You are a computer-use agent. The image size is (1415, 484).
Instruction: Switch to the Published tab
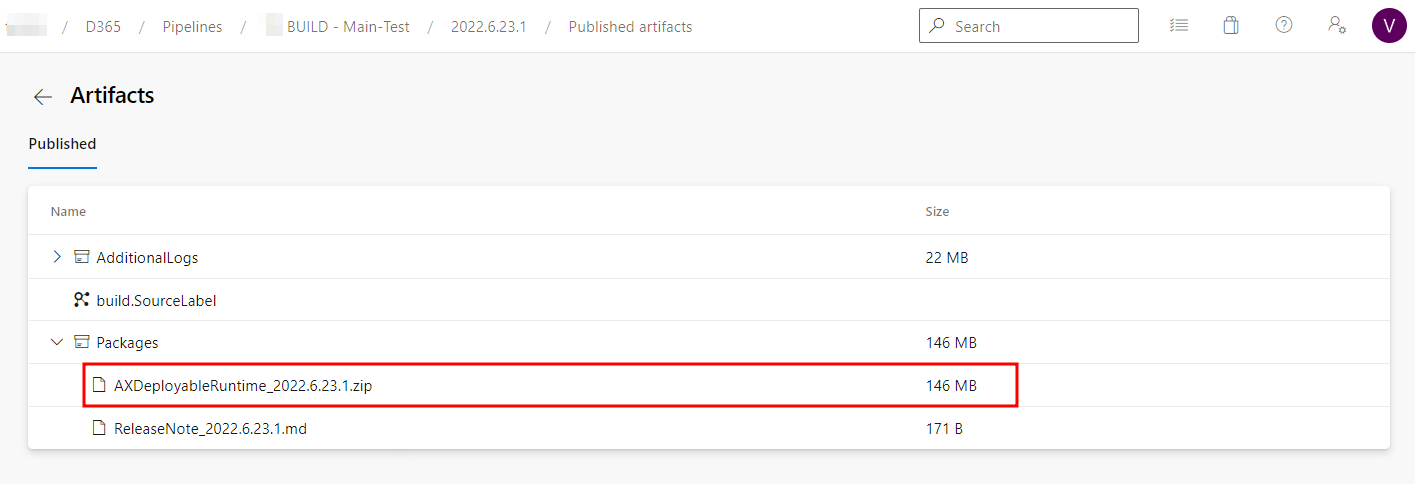(x=62, y=144)
